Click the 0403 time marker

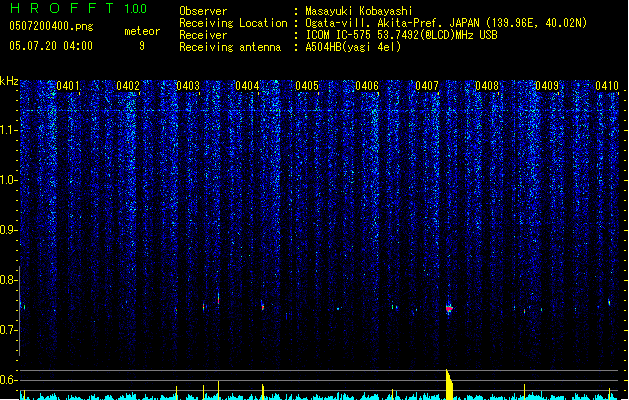click(x=188, y=86)
